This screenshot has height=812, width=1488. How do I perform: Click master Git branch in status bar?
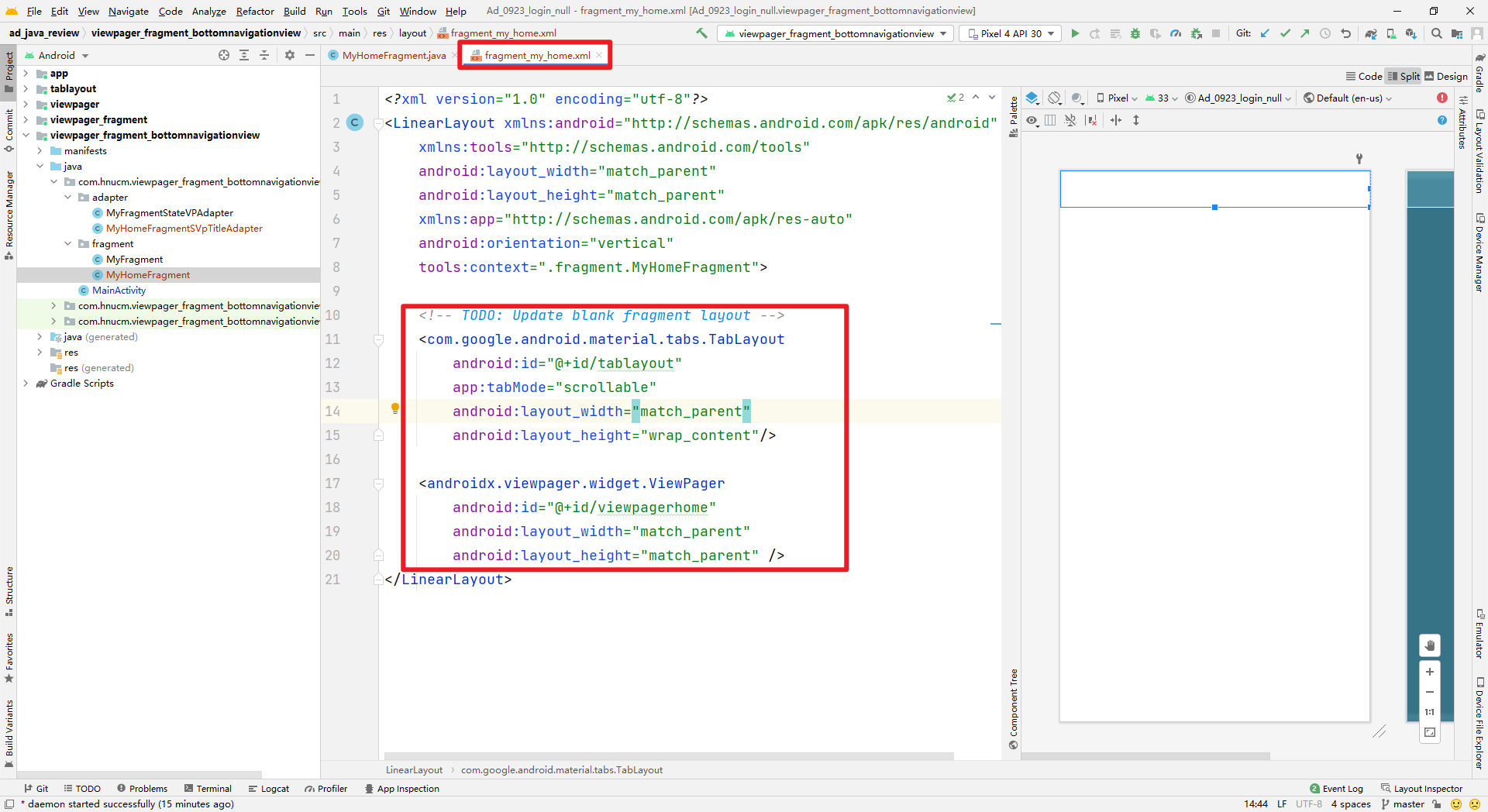tap(1403, 804)
